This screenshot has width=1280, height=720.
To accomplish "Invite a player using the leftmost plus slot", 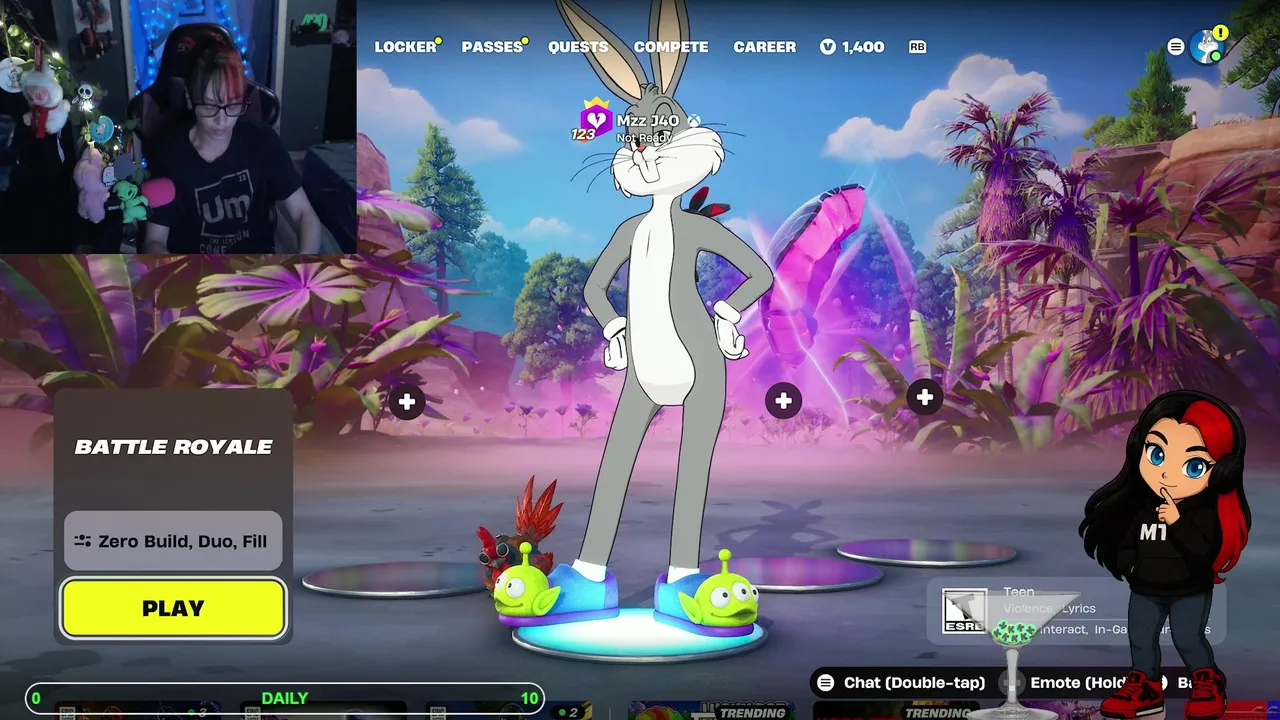I will [x=406, y=402].
